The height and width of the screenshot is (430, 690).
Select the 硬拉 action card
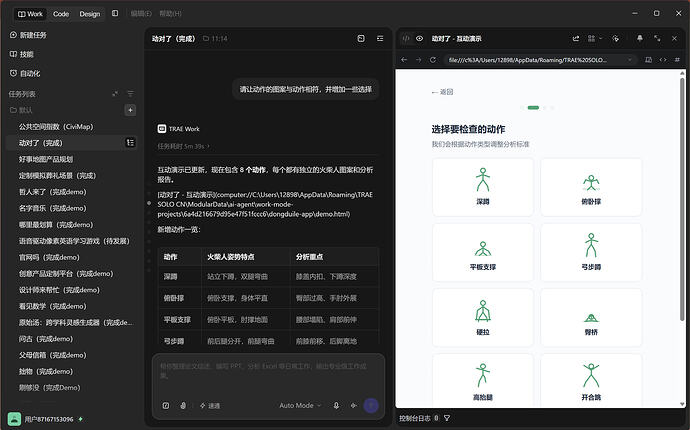[x=483, y=318]
